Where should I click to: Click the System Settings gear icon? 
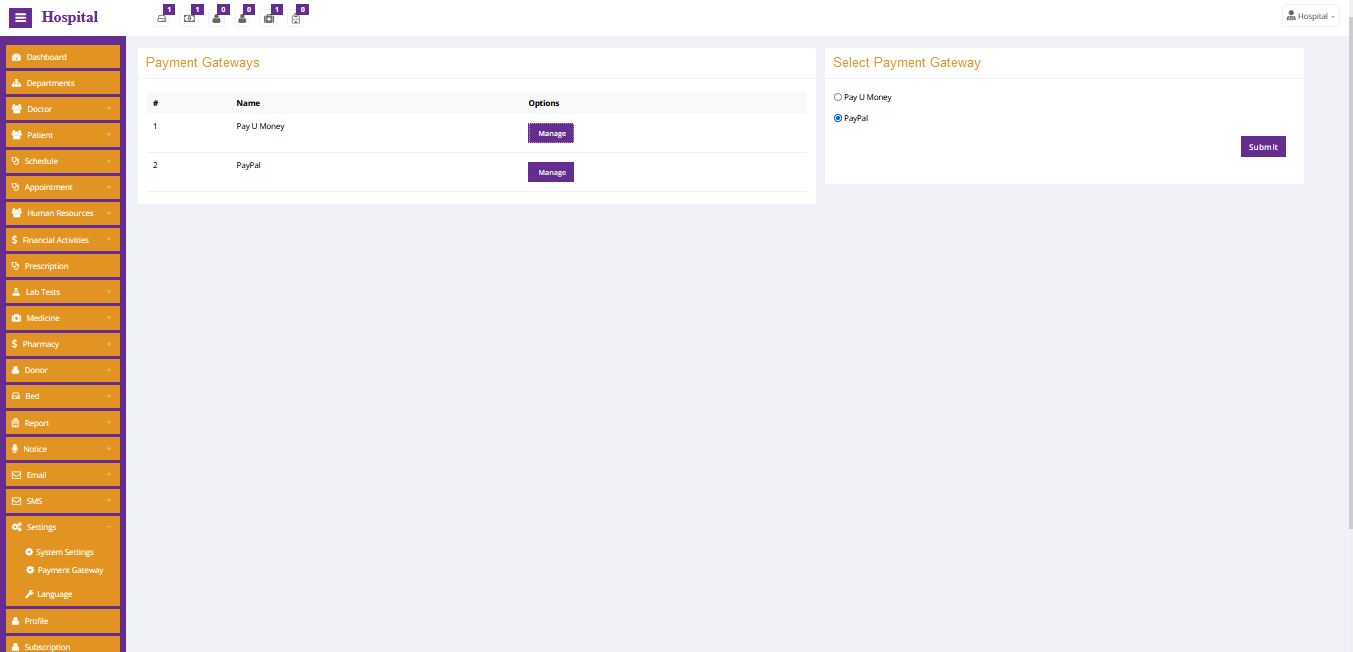tap(29, 552)
